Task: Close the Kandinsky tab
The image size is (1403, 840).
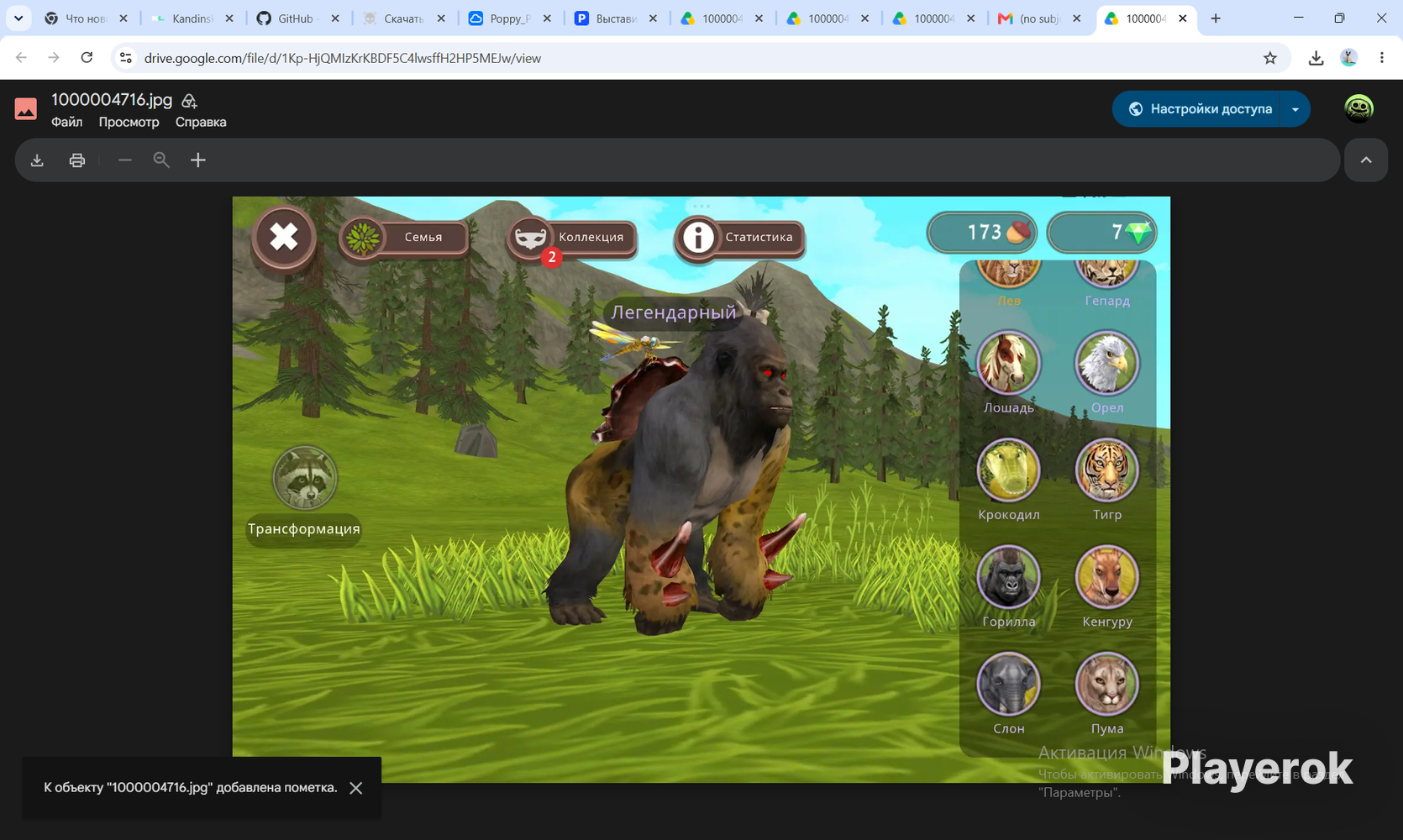Action: point(229,18)
